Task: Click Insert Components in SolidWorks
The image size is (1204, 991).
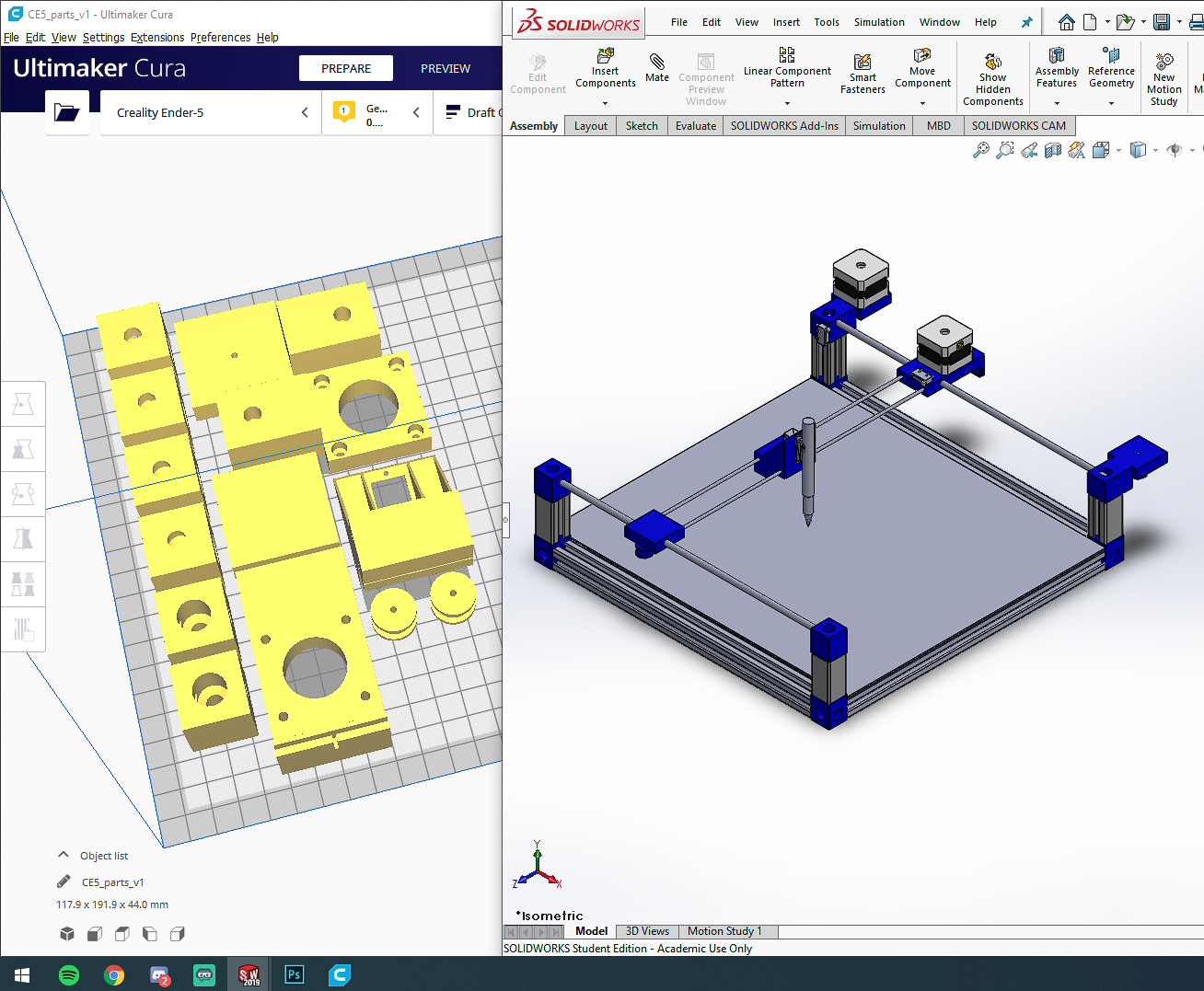Action: 605,68
